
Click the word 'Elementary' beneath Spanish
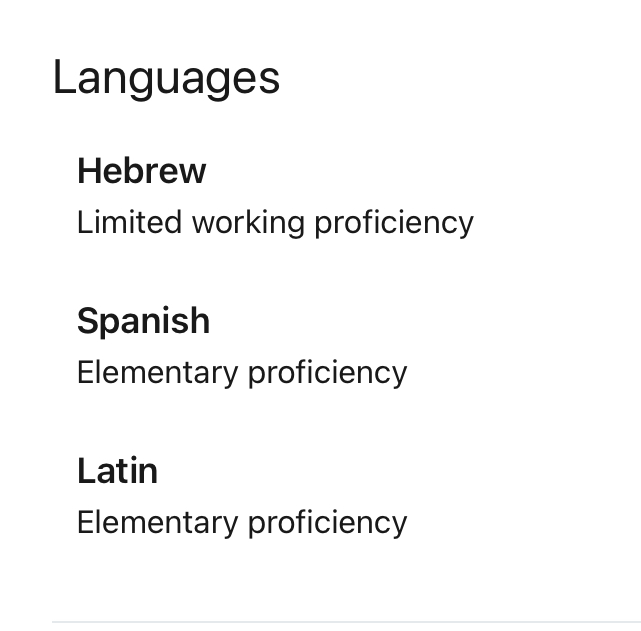tap(157, 373)
